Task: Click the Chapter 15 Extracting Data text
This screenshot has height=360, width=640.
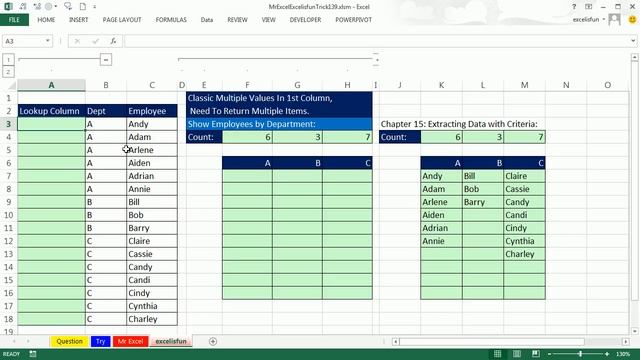Action: (x=459, y=124)
